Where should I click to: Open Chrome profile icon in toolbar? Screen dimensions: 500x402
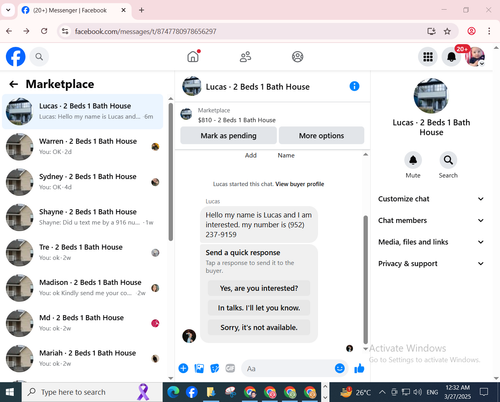click(x=471, y=31)
